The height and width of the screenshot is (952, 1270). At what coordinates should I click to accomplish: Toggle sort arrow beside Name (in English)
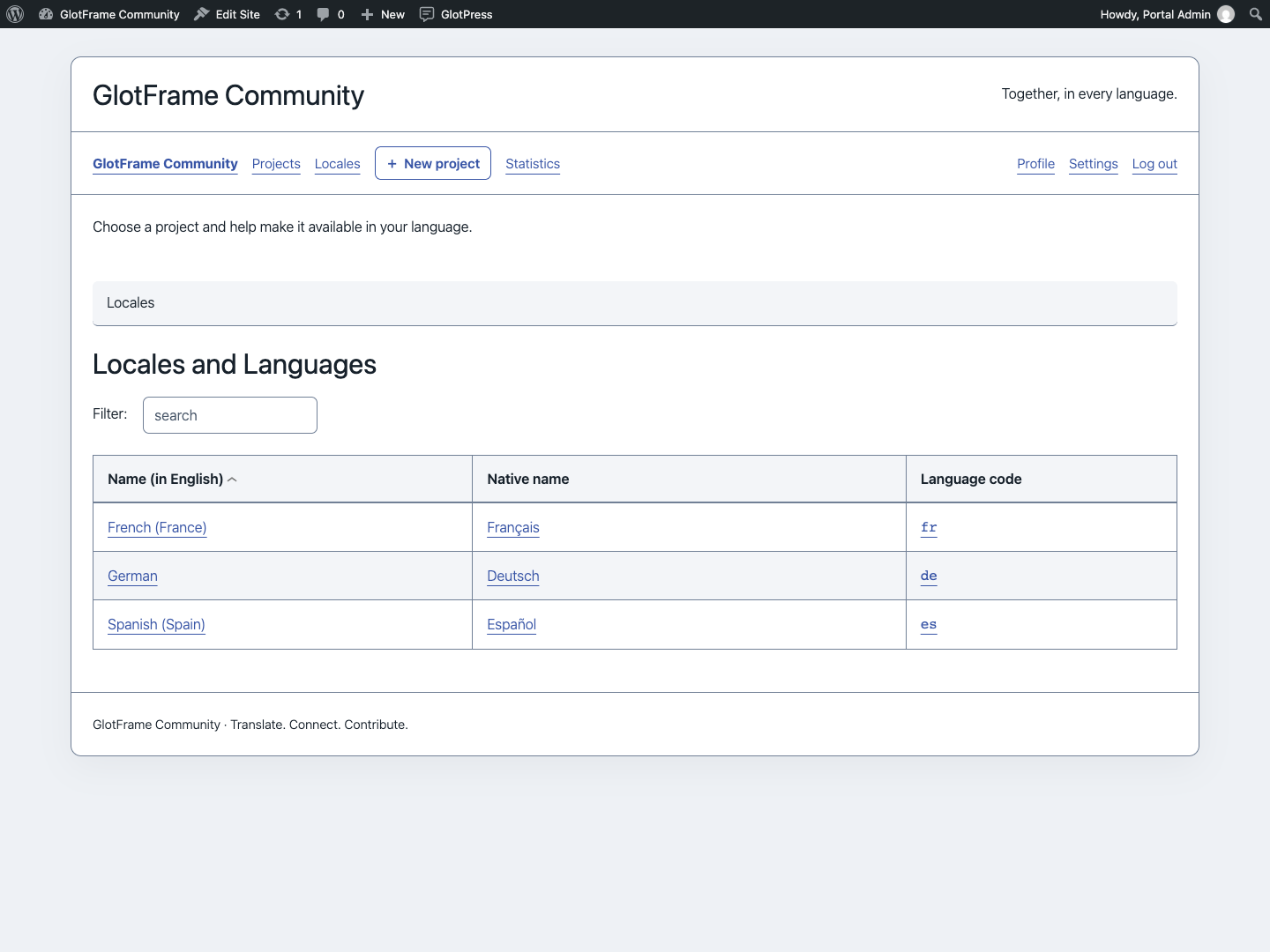(232, 480)
